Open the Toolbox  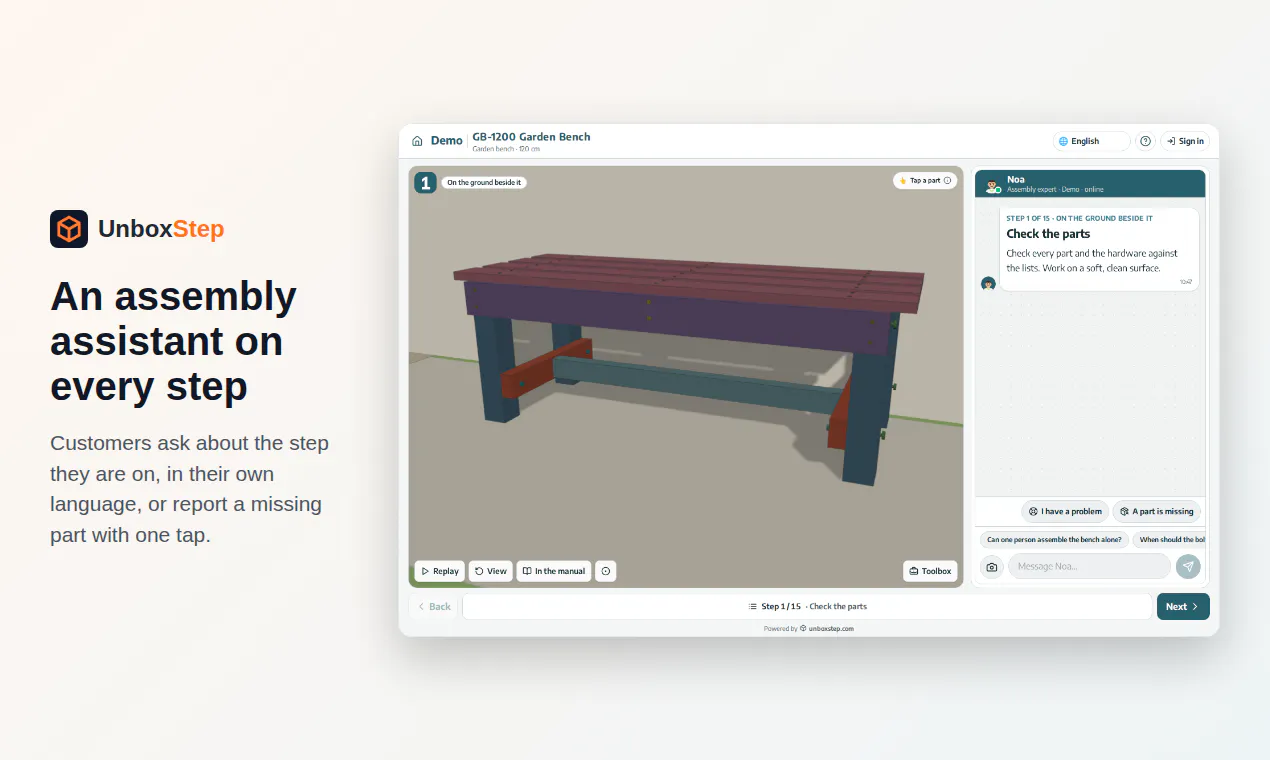930,571
